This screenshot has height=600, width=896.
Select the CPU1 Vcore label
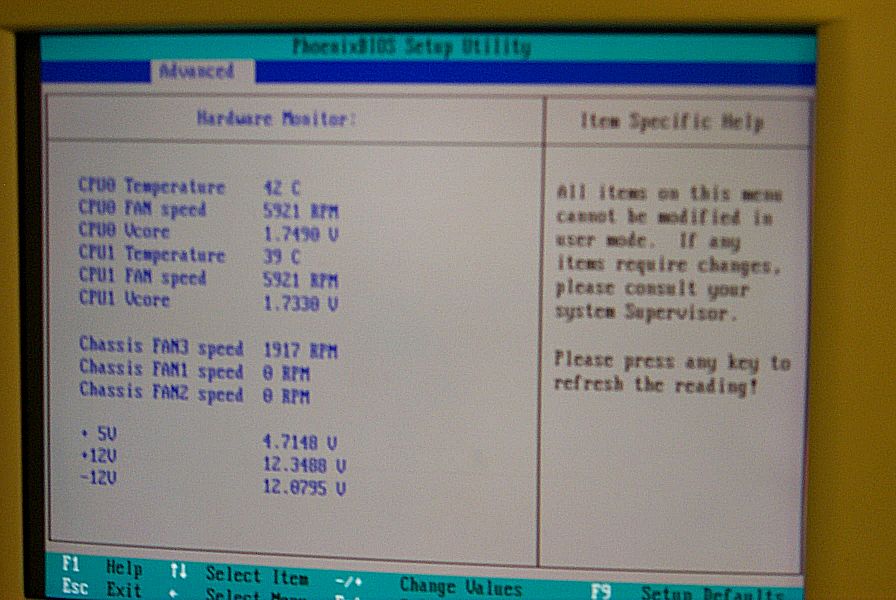[x=124, y=299]
